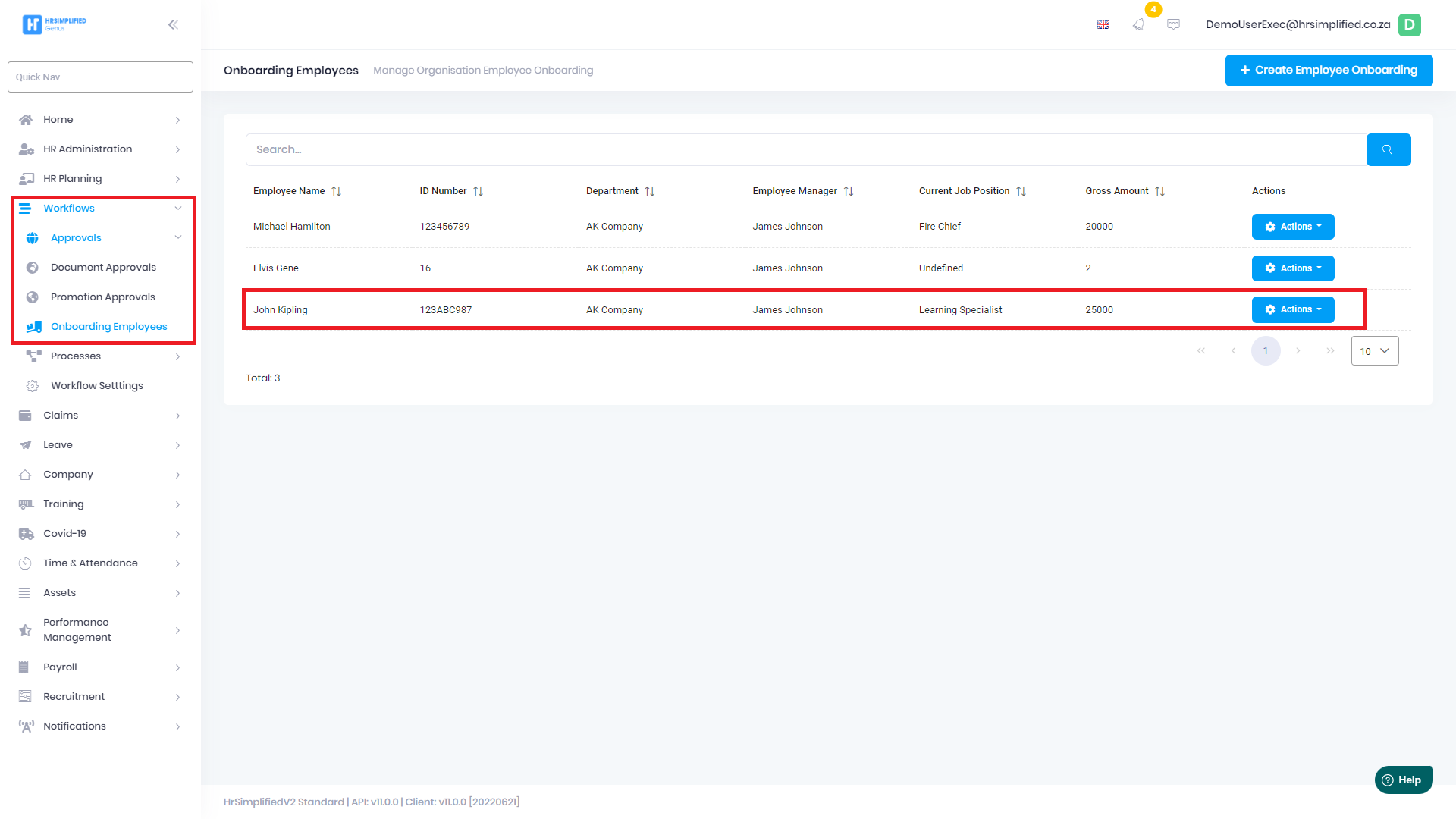Click Create Employee Onboarding button
Viewport: 1456px width, 819px height.
(1329, 70)
